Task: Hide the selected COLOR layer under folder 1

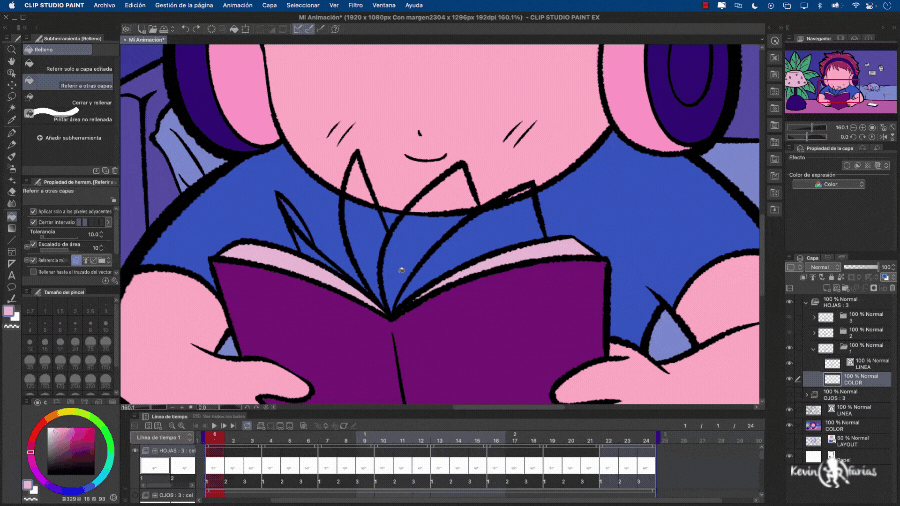Action: (x=790, y=379)
